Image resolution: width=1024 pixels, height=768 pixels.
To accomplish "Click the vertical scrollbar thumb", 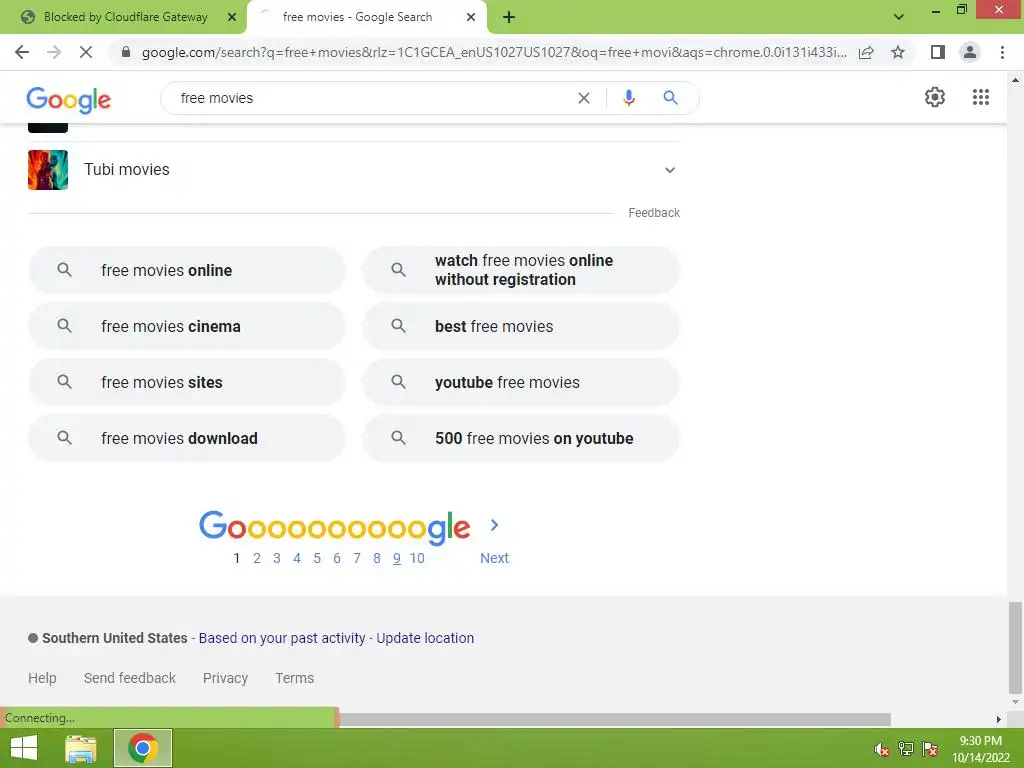I will pos(1015,648).
